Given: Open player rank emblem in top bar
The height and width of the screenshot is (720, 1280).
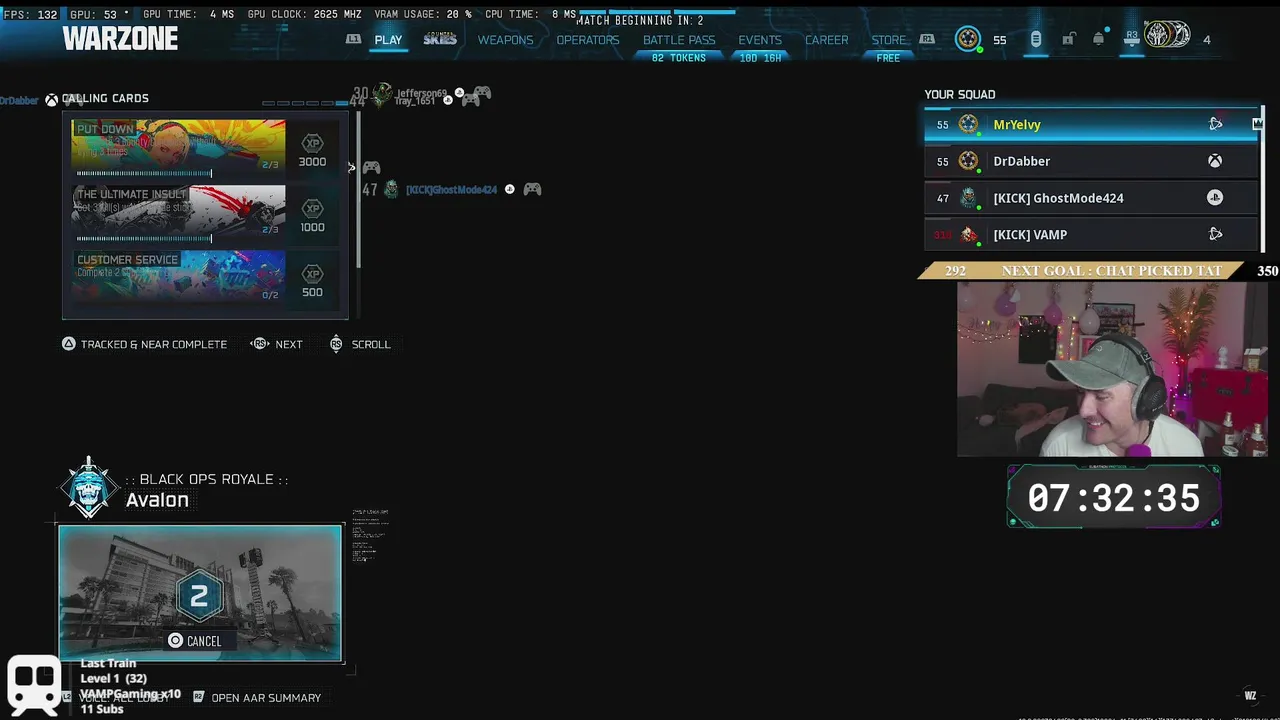Looking at the screenshot, I should 968,39.
